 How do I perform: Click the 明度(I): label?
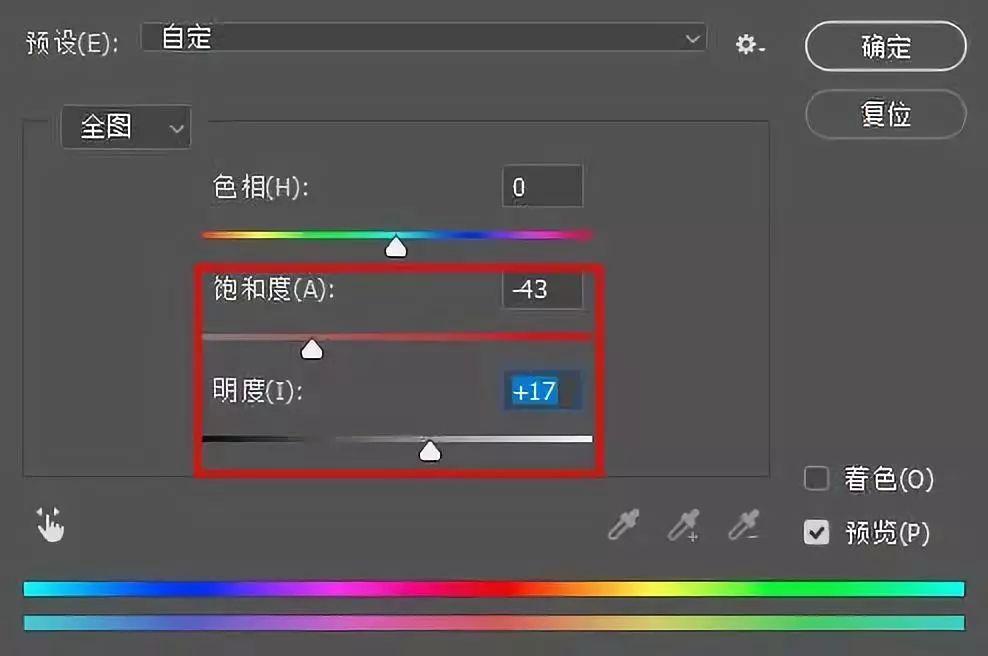pos(257,391)
